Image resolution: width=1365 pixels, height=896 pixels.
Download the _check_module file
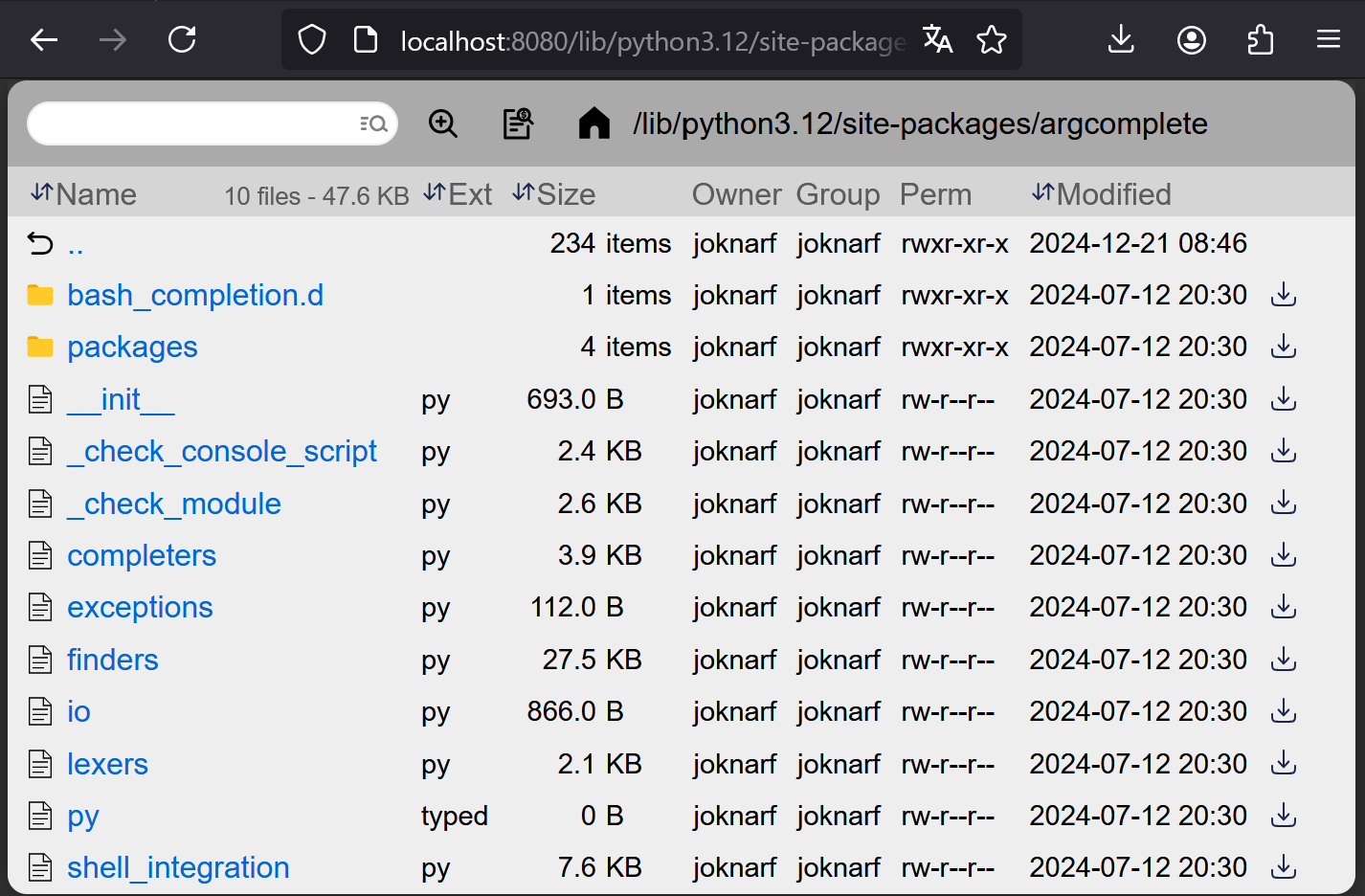(1284, 504)
